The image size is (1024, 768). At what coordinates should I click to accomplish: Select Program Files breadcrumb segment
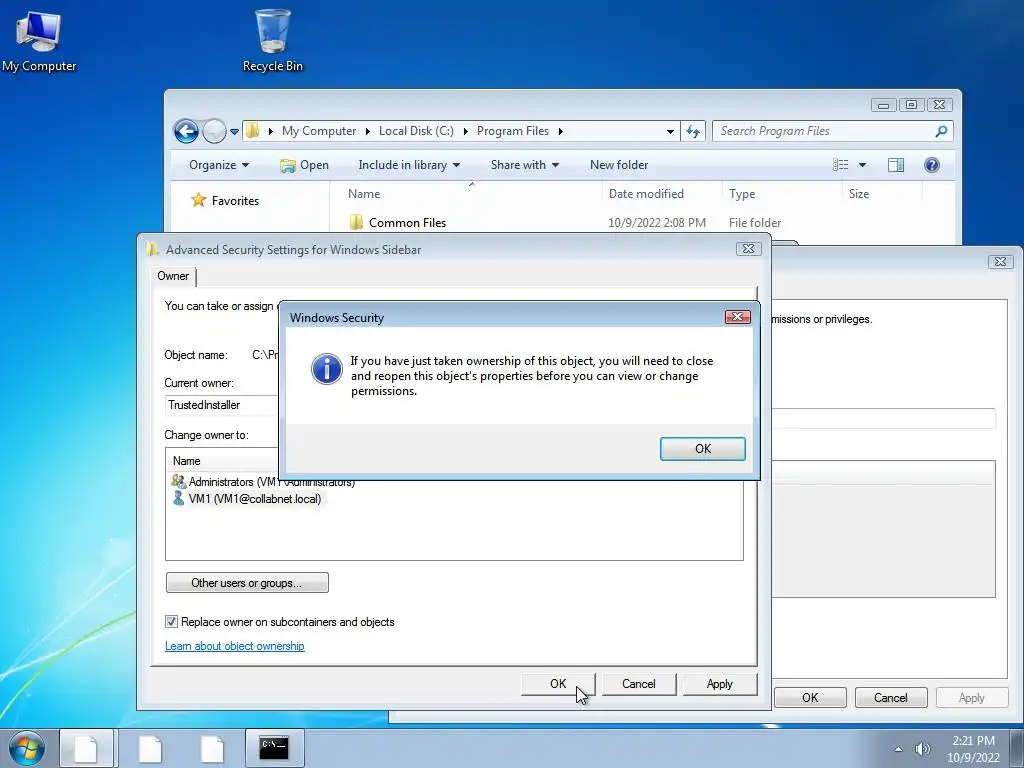click(513, 131)
